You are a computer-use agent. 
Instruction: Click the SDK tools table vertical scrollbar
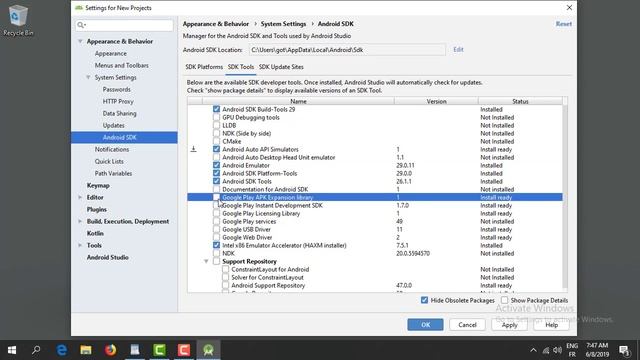click(565, 196)
